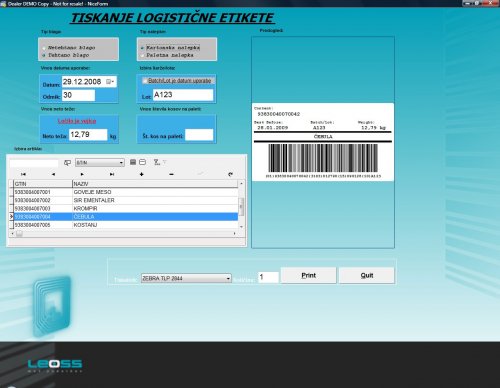Select the Netehtano blago radio option

coord(44,48)
